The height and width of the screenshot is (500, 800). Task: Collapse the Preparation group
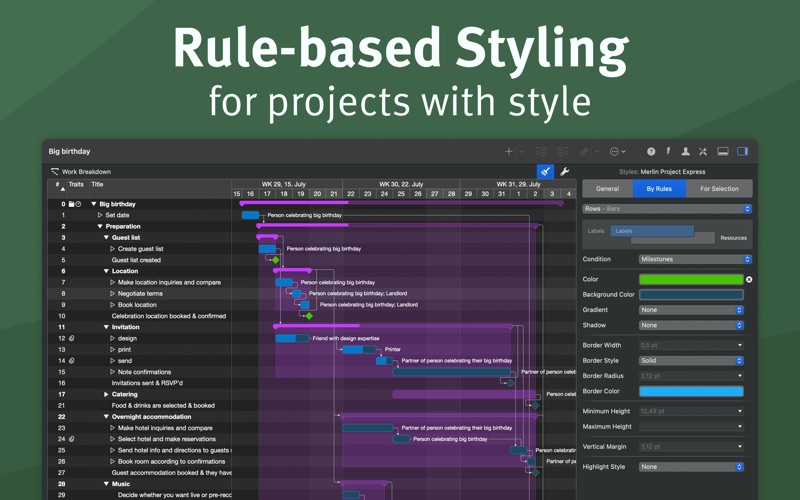100,227
